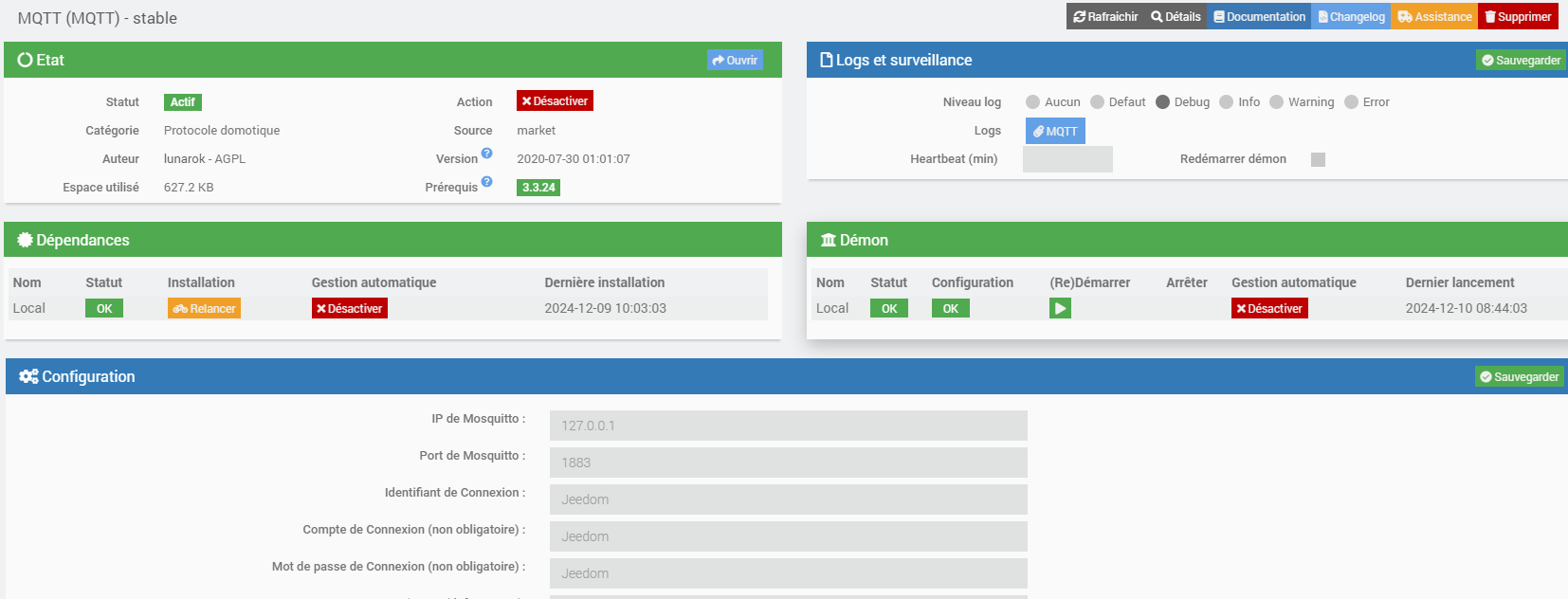The height and width of the screenshot is (599, 1568).
Task: Open the MQTT log file
Action: [1055, 131]
